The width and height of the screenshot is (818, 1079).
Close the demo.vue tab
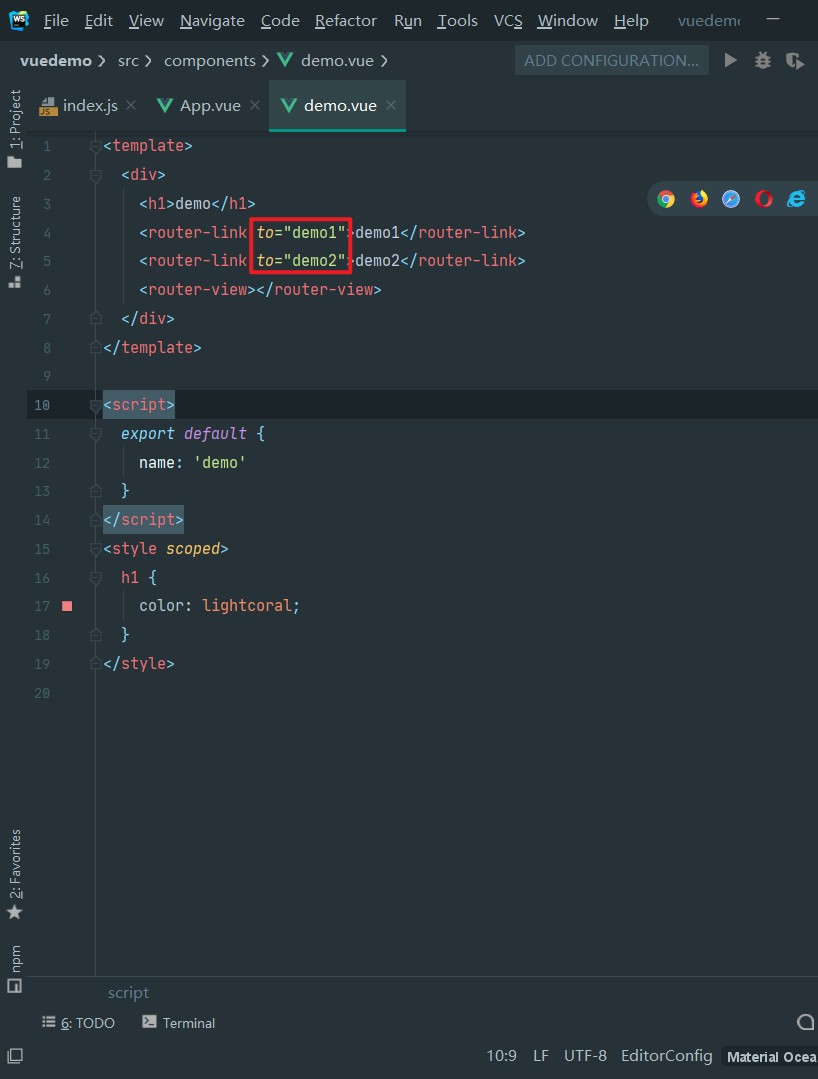point(391,105)
